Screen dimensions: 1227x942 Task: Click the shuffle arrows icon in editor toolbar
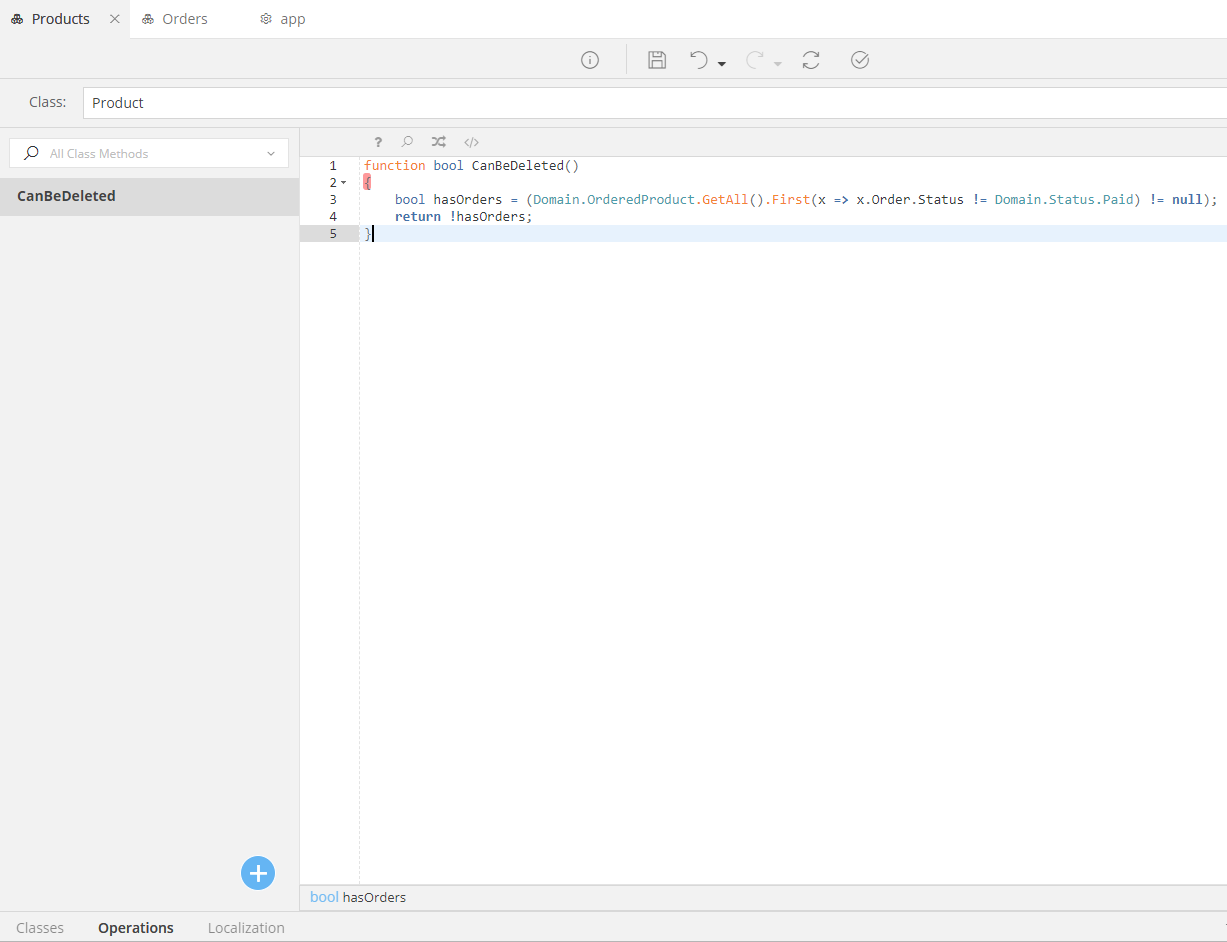(x=438, y=142)
